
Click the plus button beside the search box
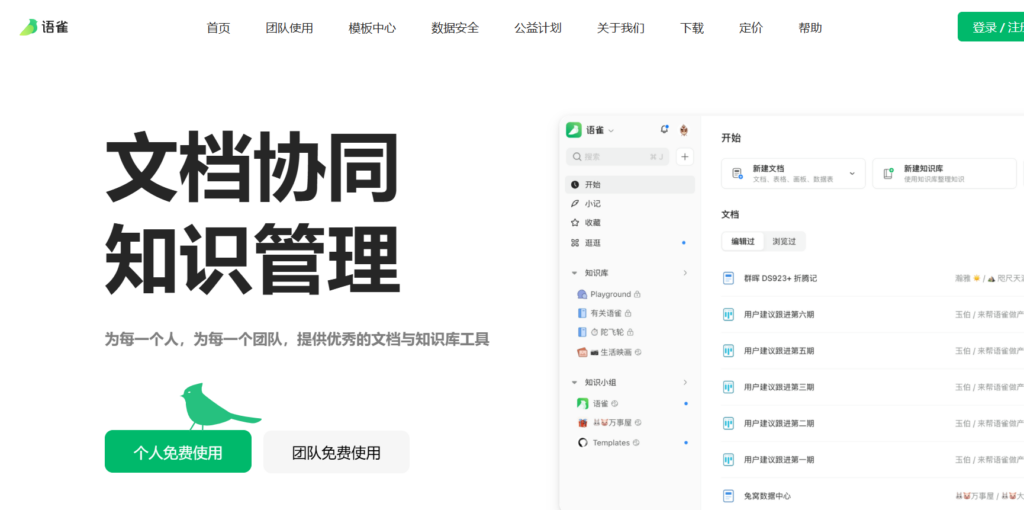point(684,157)
